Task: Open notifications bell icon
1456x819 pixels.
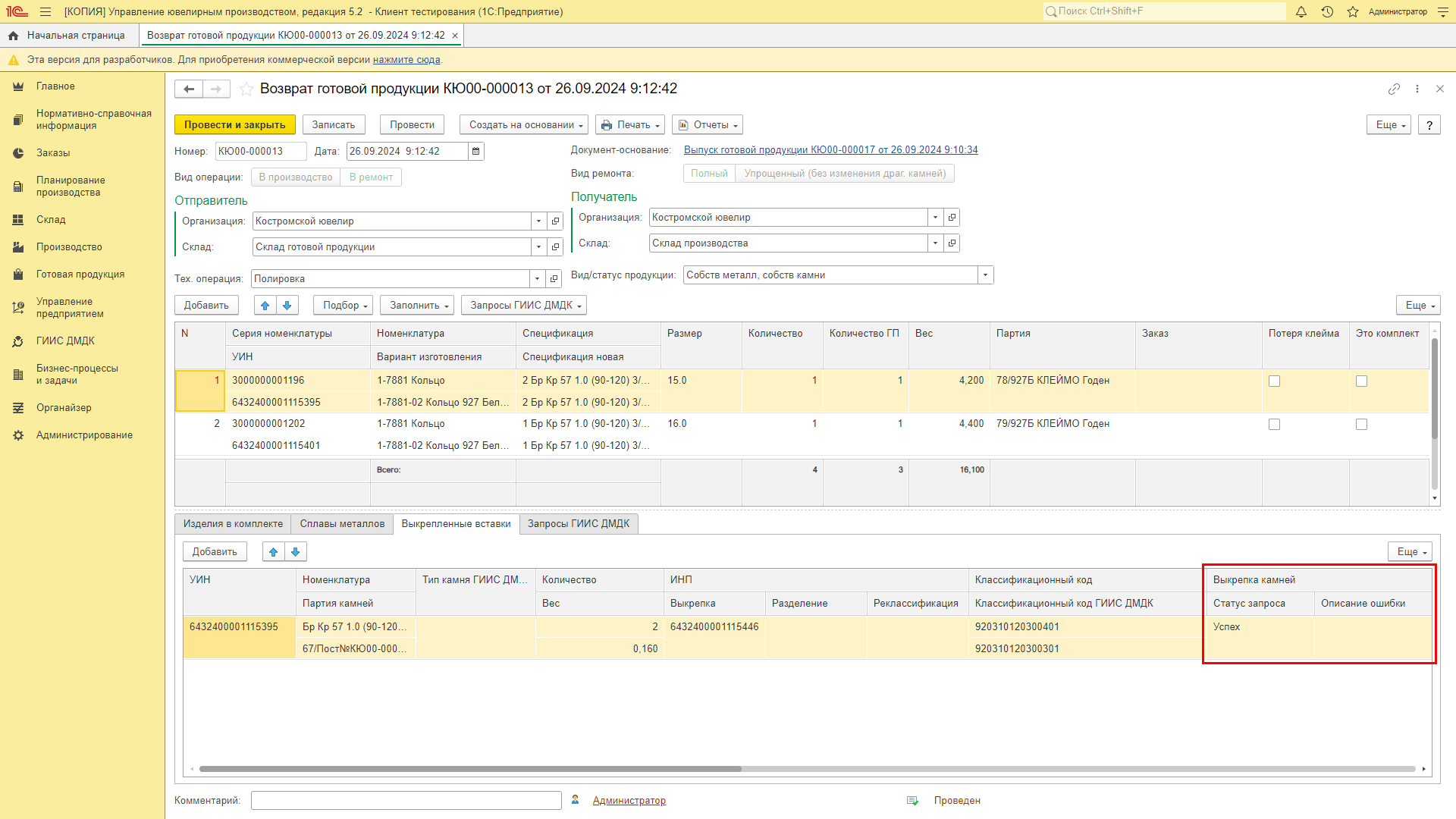Action: coord(1301,11)
